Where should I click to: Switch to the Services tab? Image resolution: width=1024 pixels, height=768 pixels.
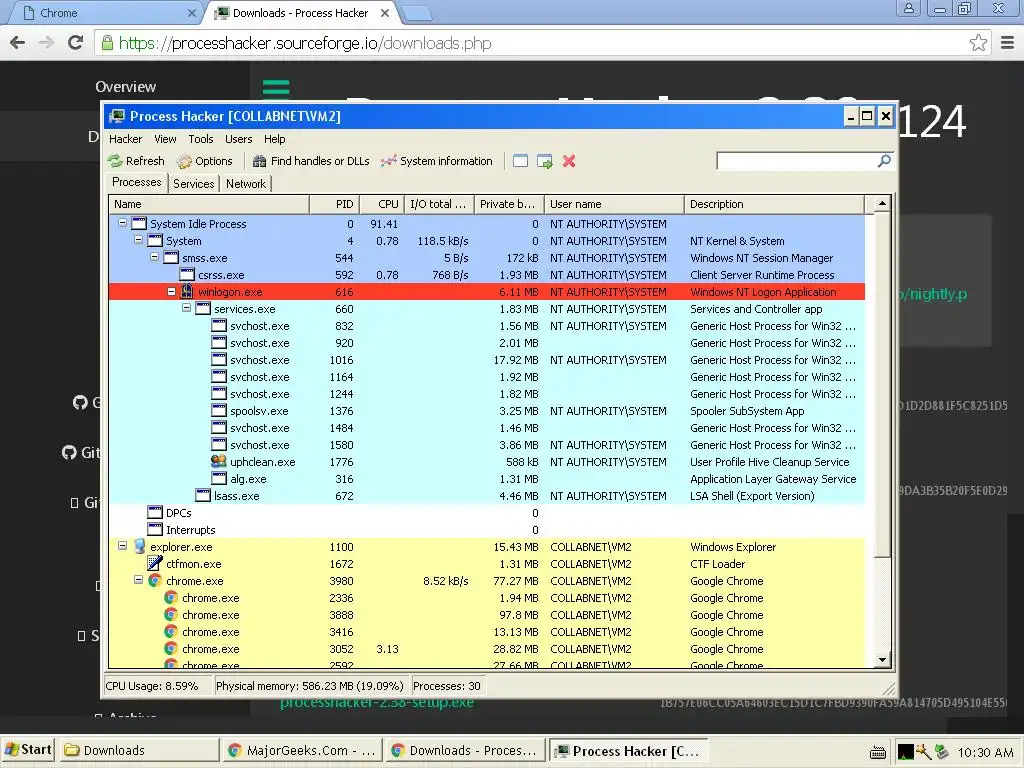[x=193, y=184]
